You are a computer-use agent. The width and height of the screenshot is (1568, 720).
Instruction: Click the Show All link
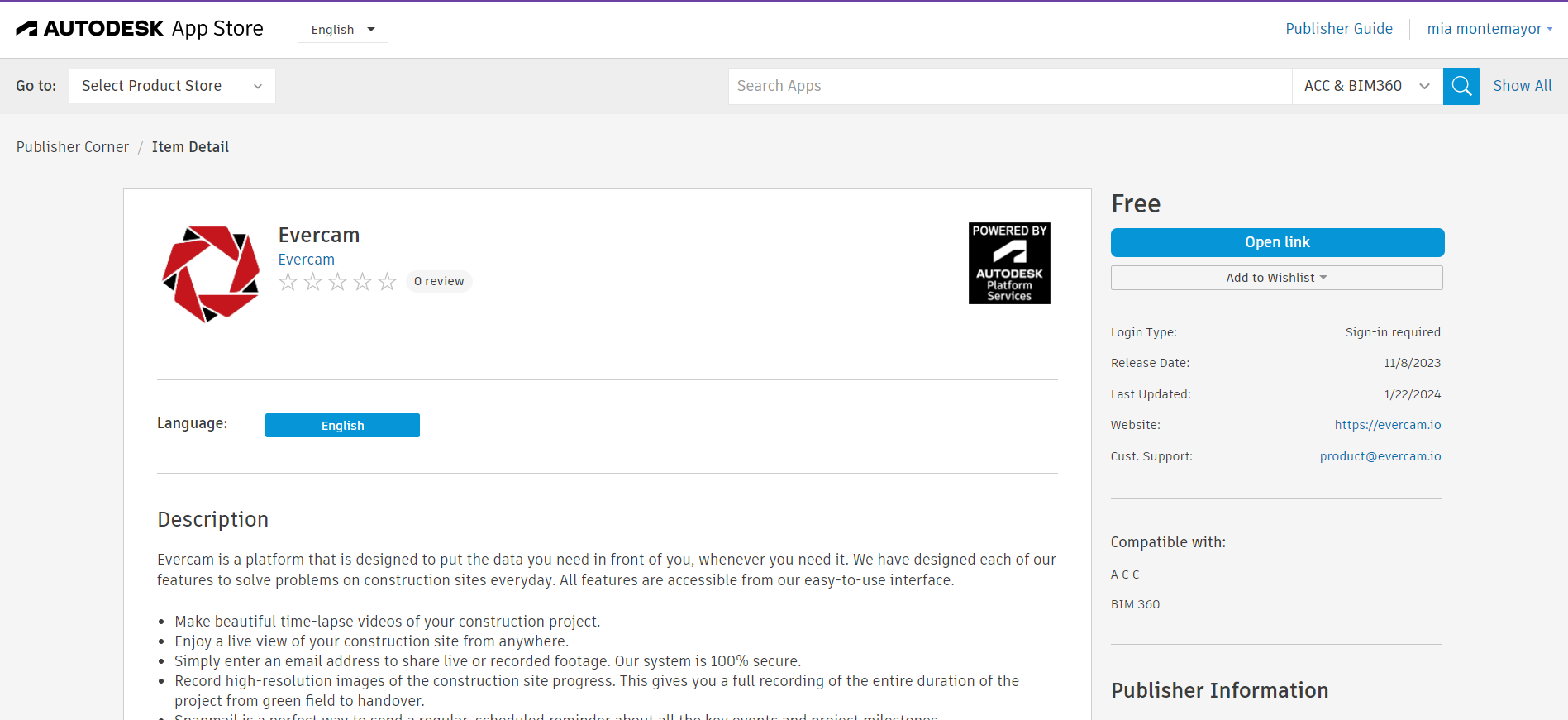(1523, 86)
